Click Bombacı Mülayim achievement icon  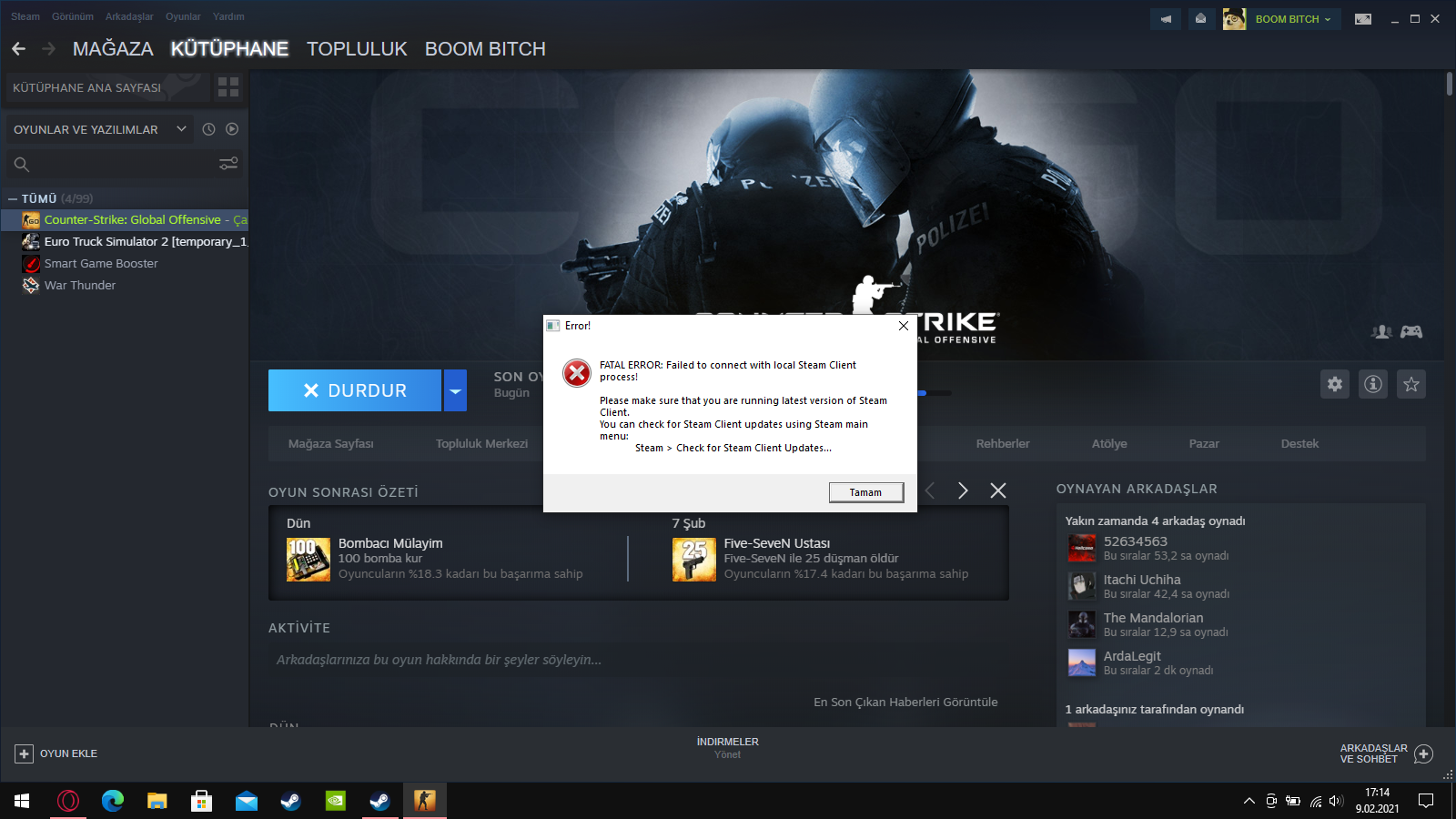[308, 560]
